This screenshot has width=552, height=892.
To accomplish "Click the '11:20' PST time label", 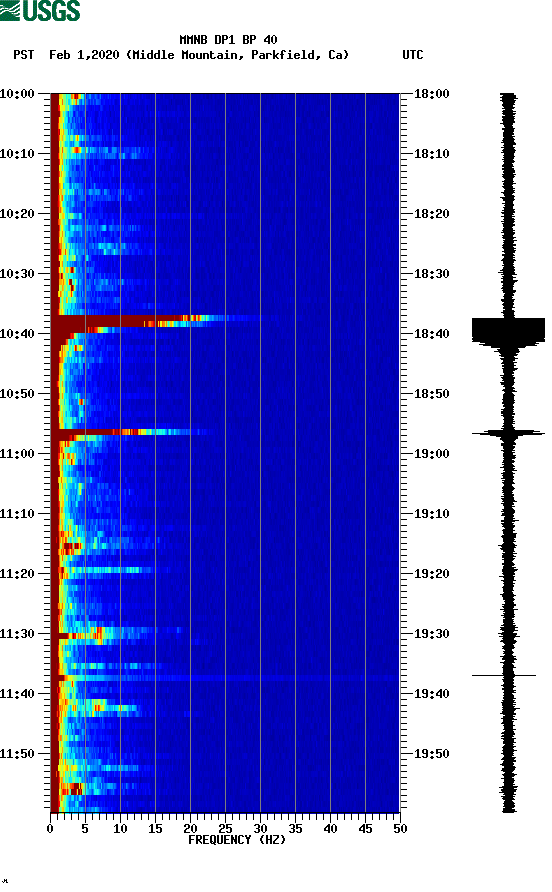I will [17, 574].
